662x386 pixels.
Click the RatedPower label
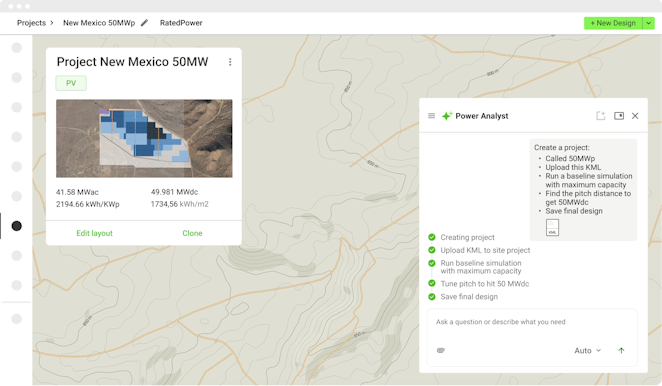point(181,23)
